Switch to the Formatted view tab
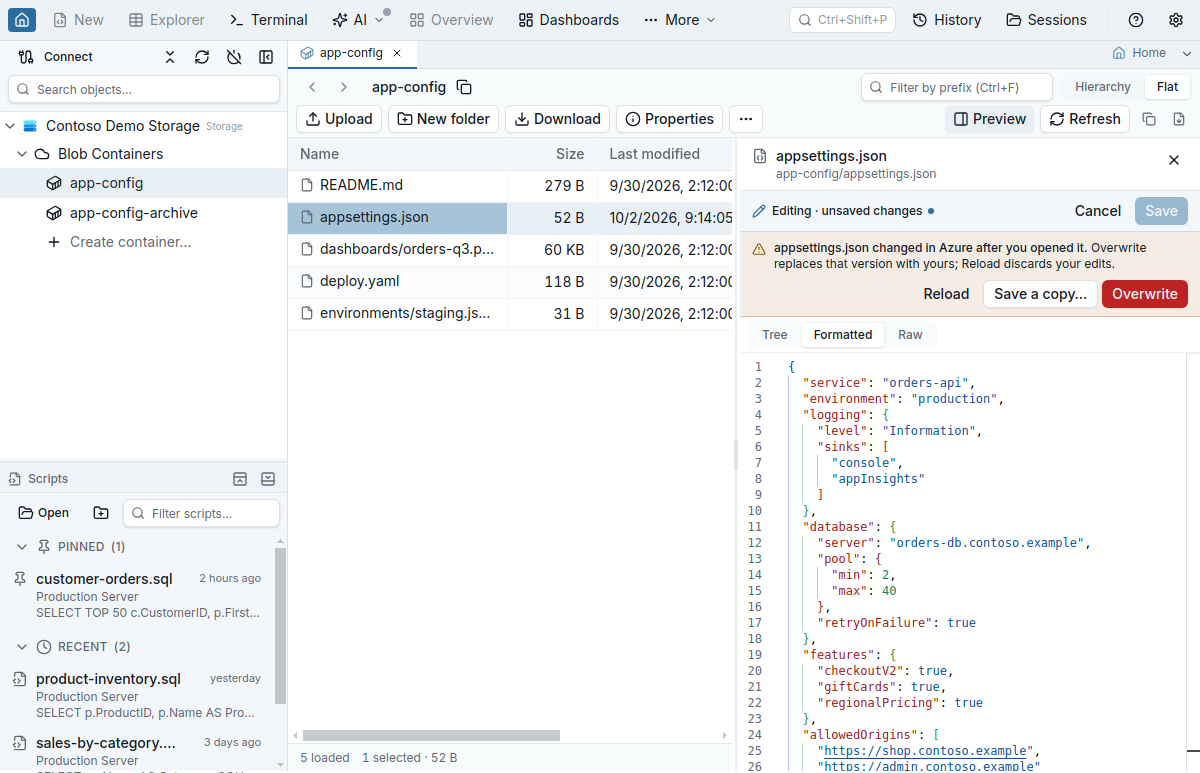1200x773 pixels. click(843, 335)
